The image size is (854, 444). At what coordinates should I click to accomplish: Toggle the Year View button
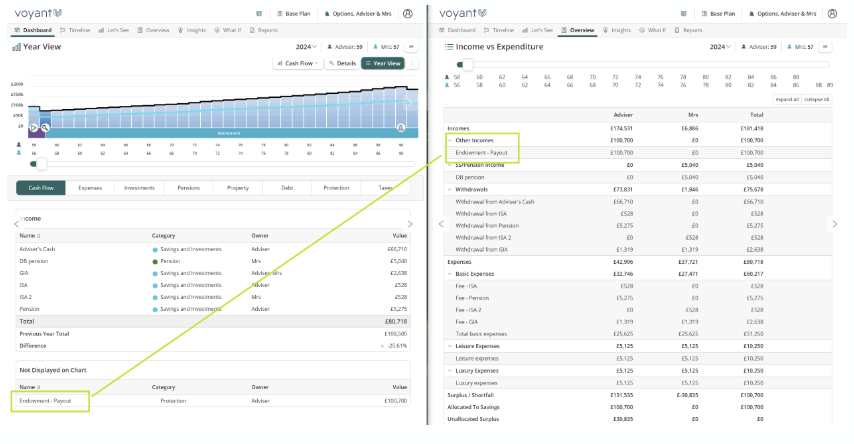383,63
